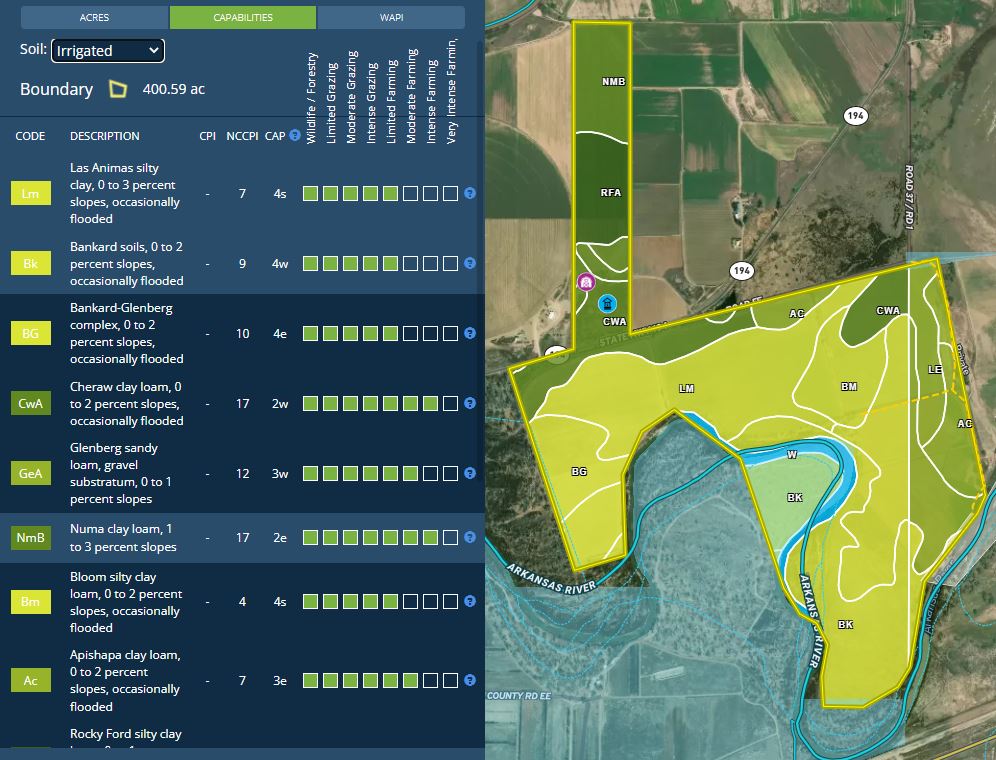Open help icon for Apishapa clay loam row
Viewport: 996px width, 760px height.
coord(470,681)
